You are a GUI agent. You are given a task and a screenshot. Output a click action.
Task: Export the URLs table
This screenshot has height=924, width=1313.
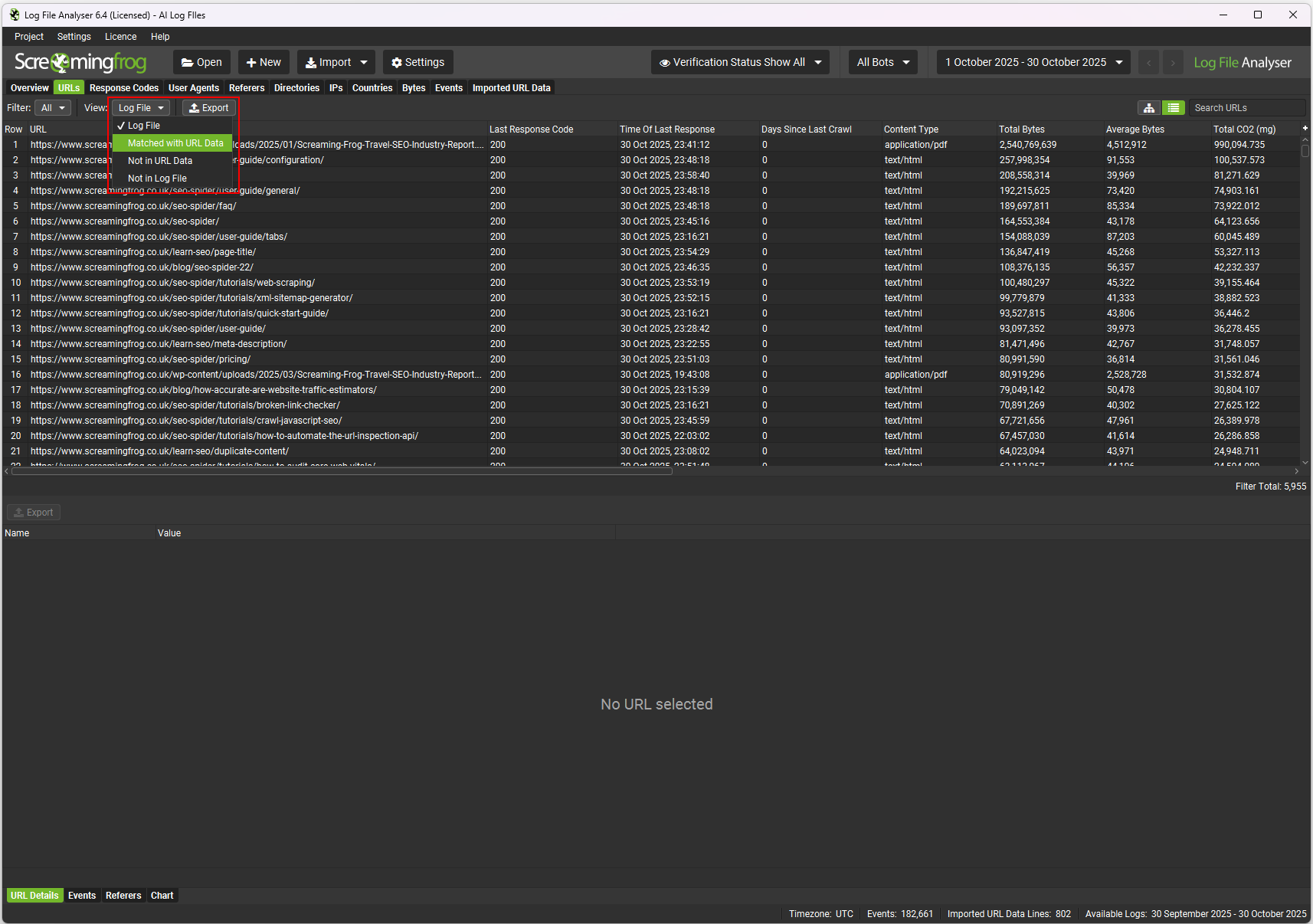click(209, 108)
